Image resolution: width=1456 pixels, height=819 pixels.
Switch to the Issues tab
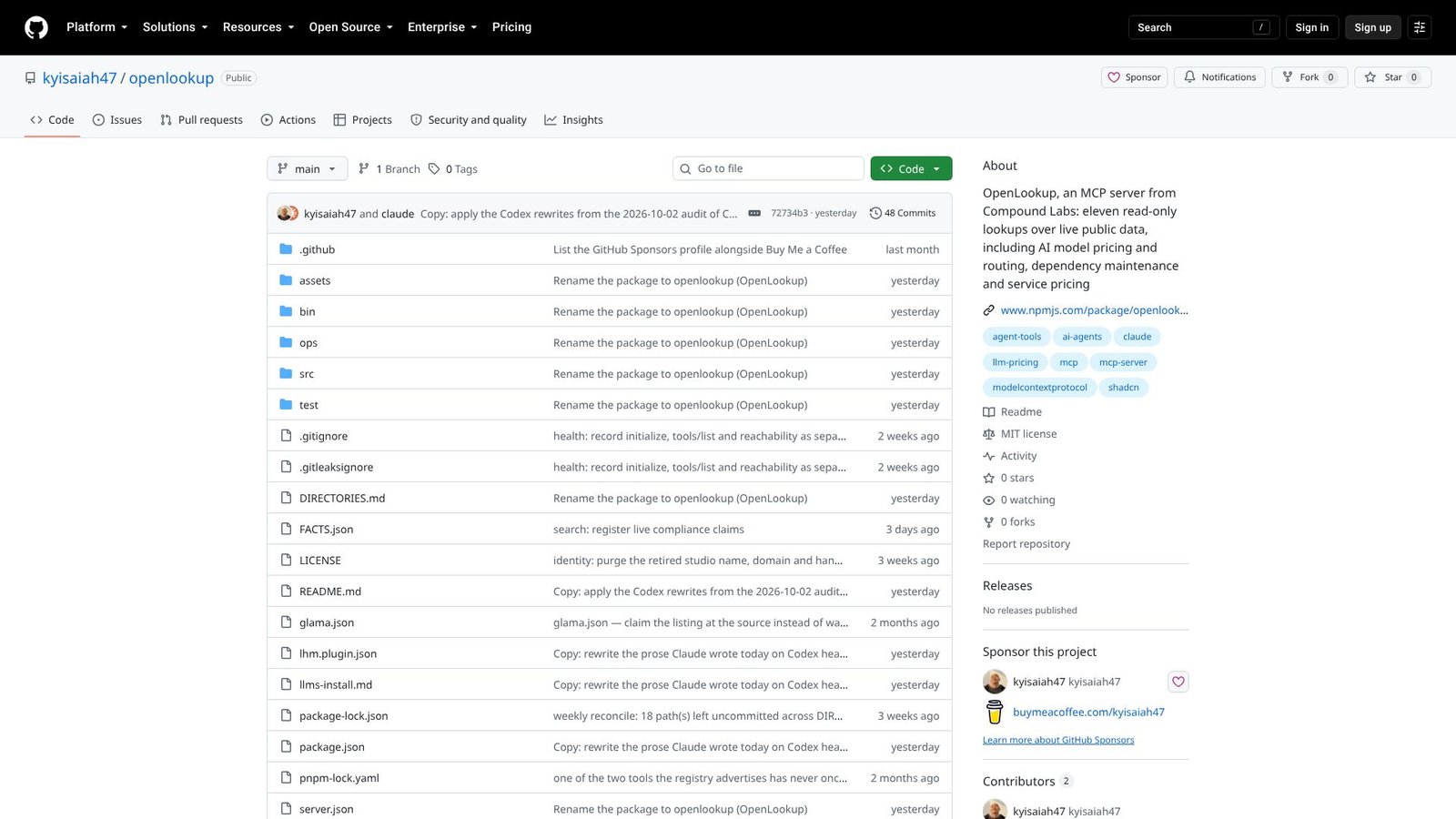[117, 120]
